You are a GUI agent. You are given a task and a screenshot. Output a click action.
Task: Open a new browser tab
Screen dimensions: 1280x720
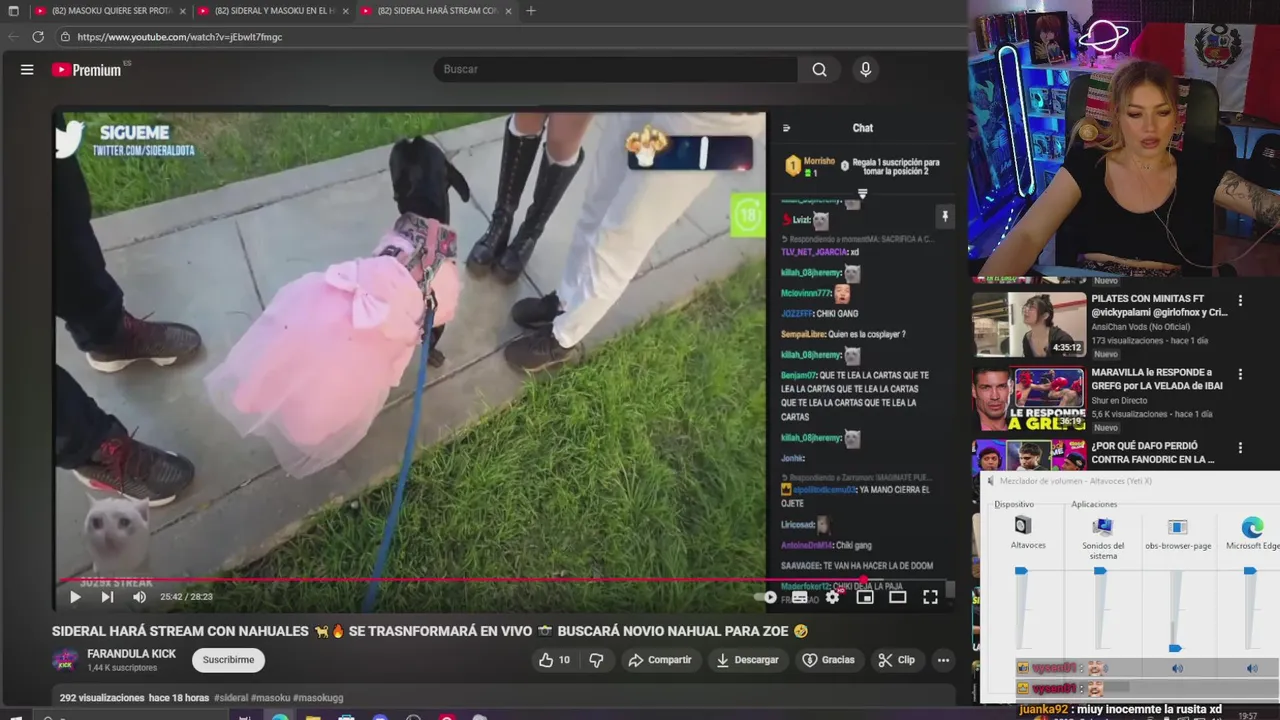tap(531, 11)
